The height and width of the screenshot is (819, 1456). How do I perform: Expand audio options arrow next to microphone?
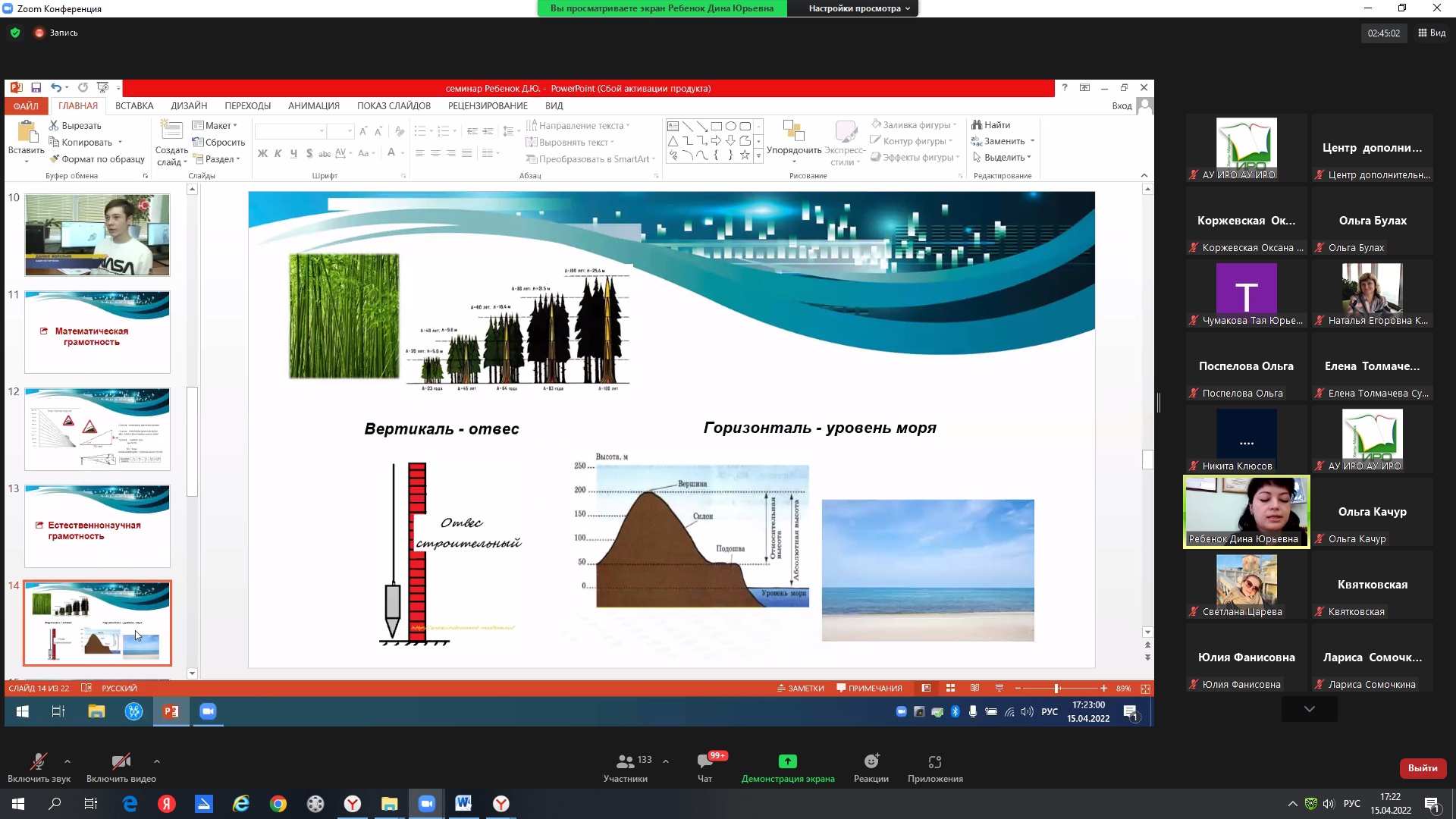pos(67,761)
